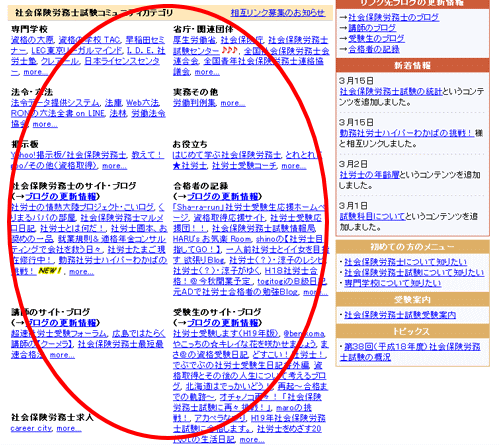Click the 労働判例集 link
The height and width of the screenshot is (445, 500).
pyautogui.click(x=194, y=103)
